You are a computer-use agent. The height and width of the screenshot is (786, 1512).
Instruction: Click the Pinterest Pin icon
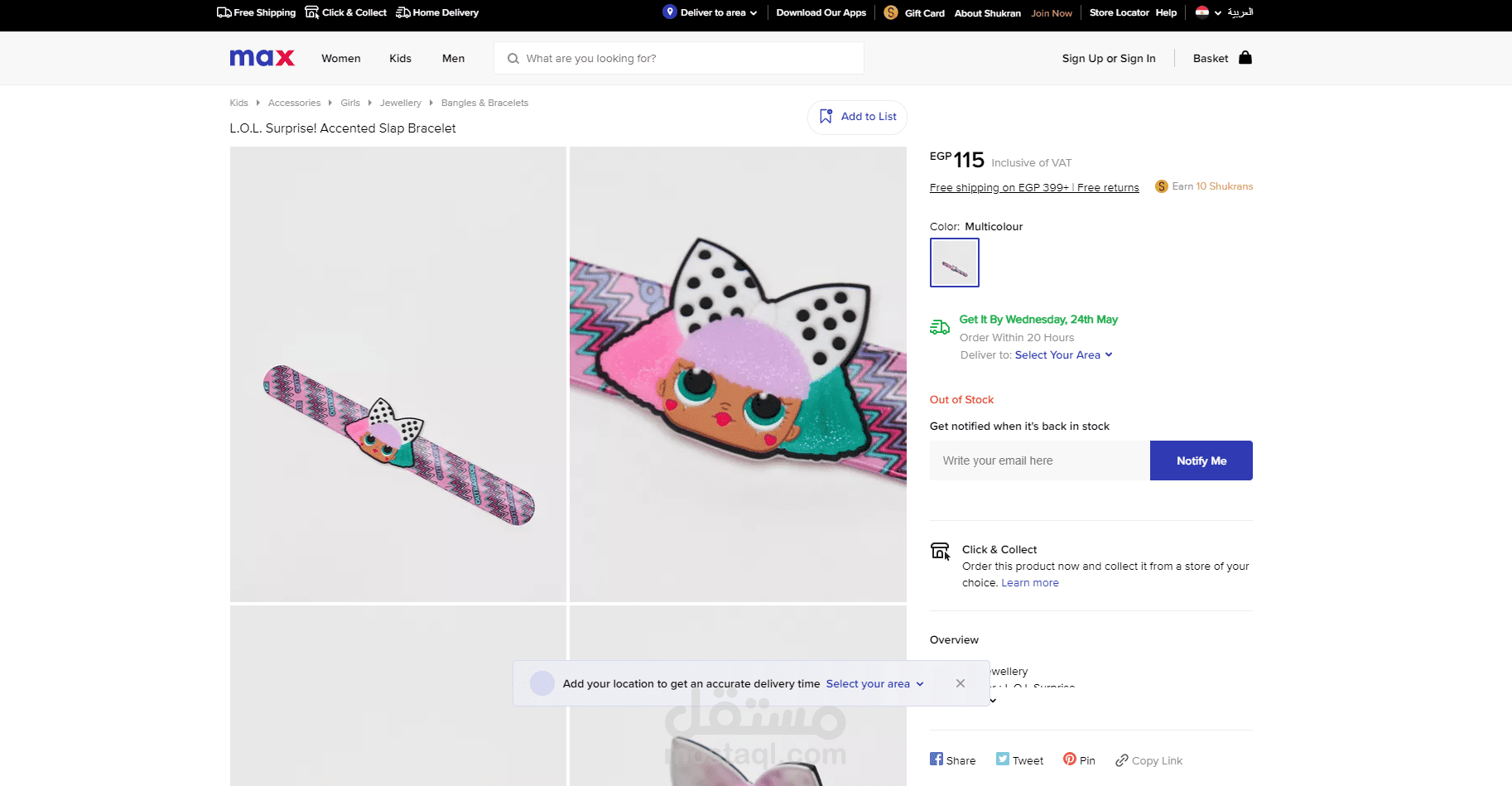[1070, 759]
